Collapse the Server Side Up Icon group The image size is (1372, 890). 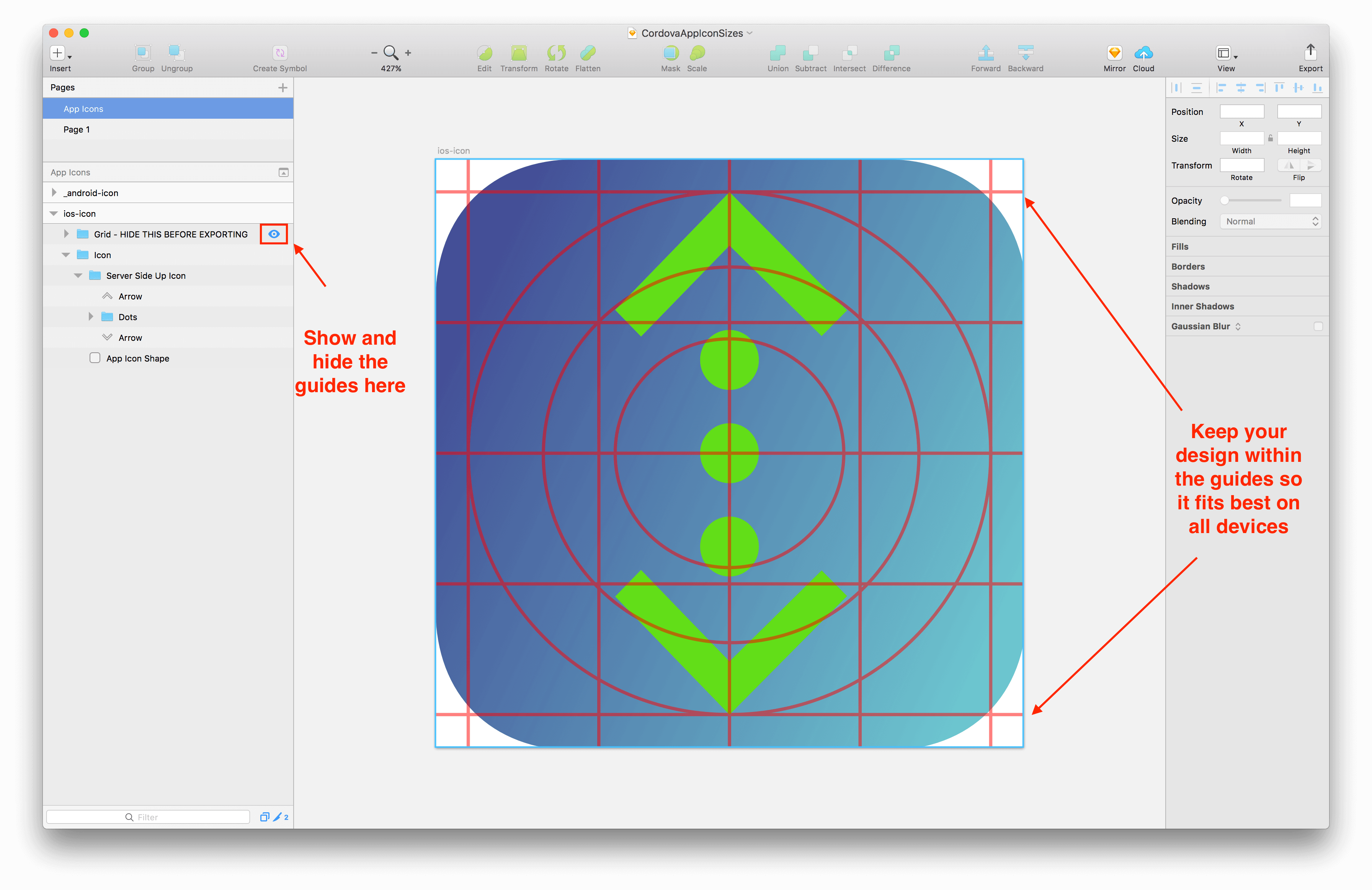click(x=78, y=275)
